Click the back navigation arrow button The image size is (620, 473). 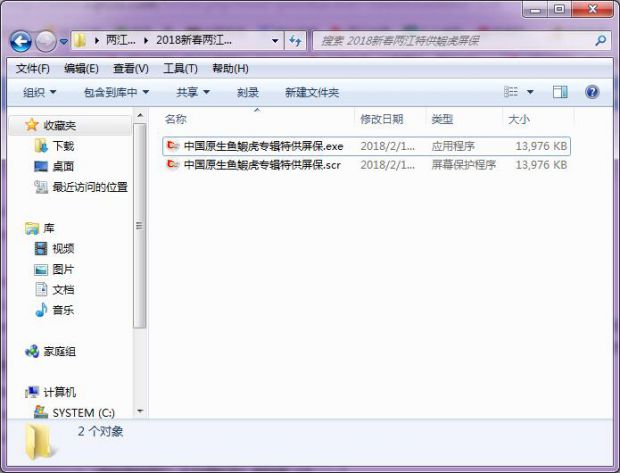(21, 41)
